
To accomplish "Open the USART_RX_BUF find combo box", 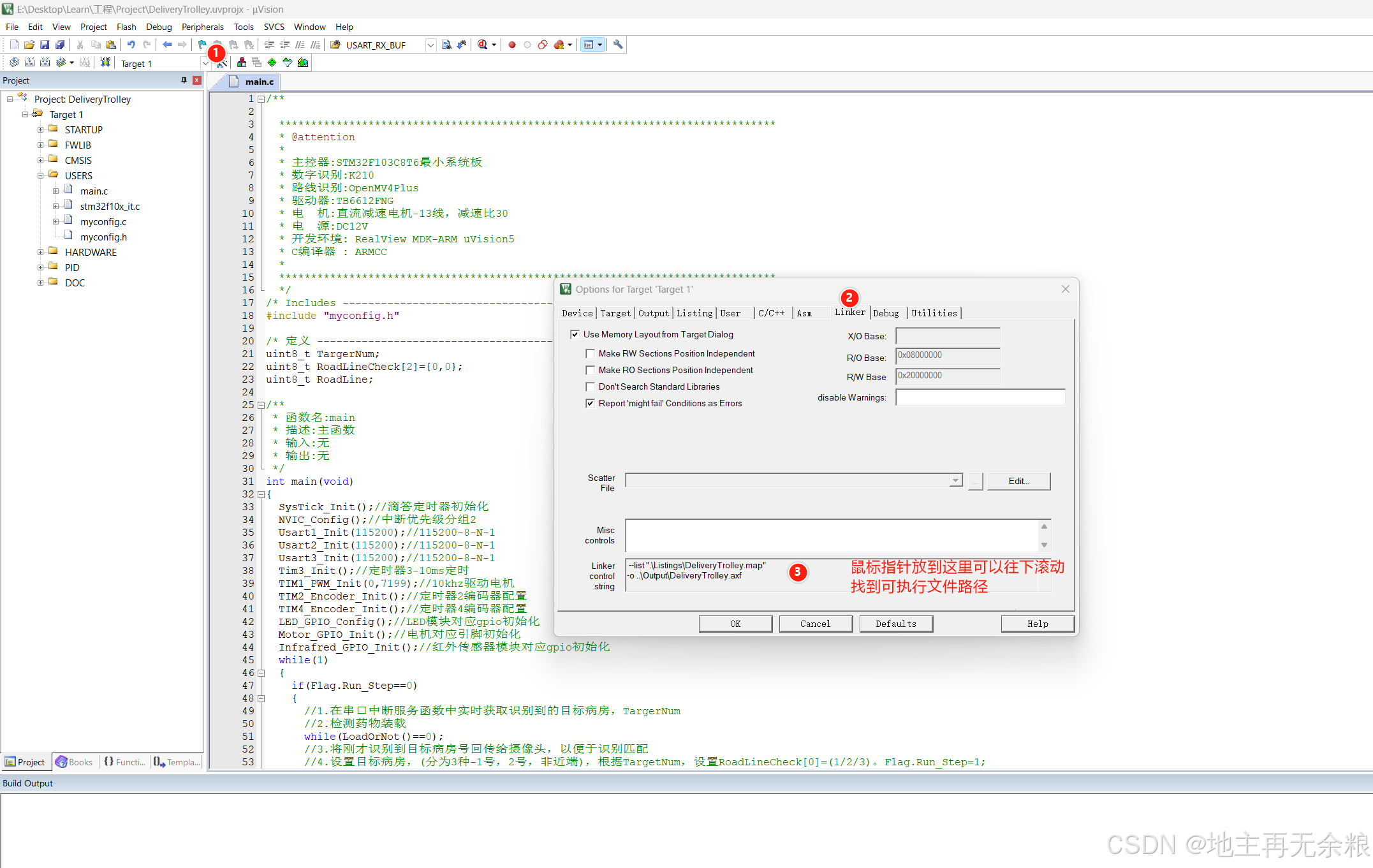I will coord(430,45).
